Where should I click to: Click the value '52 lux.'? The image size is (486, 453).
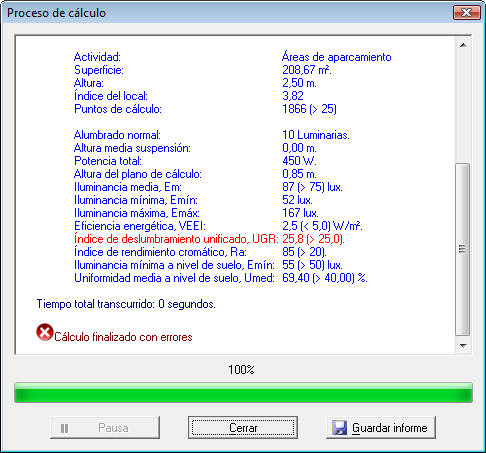click(297, 200)
